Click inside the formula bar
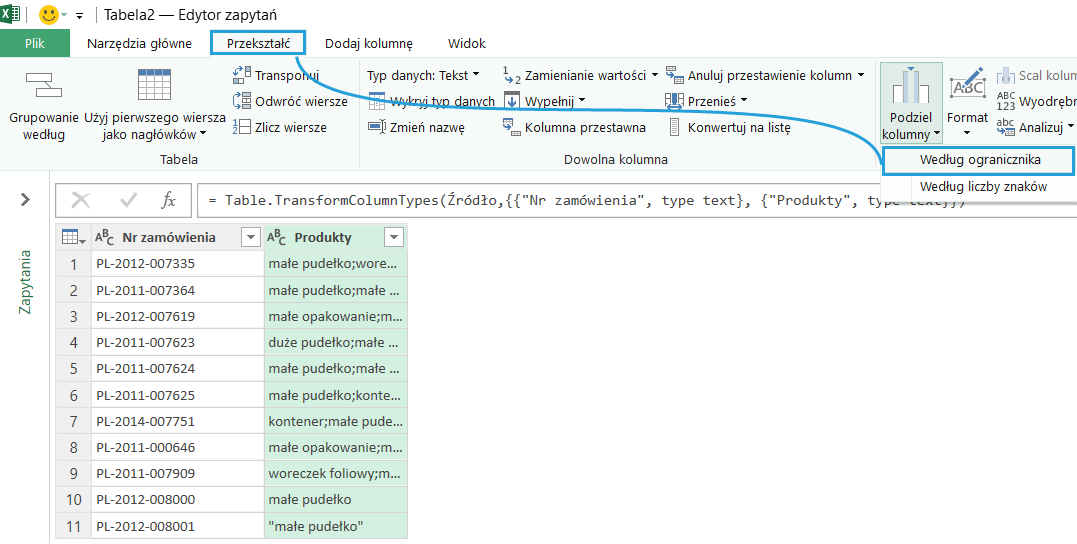Image resolution: width=1077 pixels, height=544 pixels. [x=600, y=200]
